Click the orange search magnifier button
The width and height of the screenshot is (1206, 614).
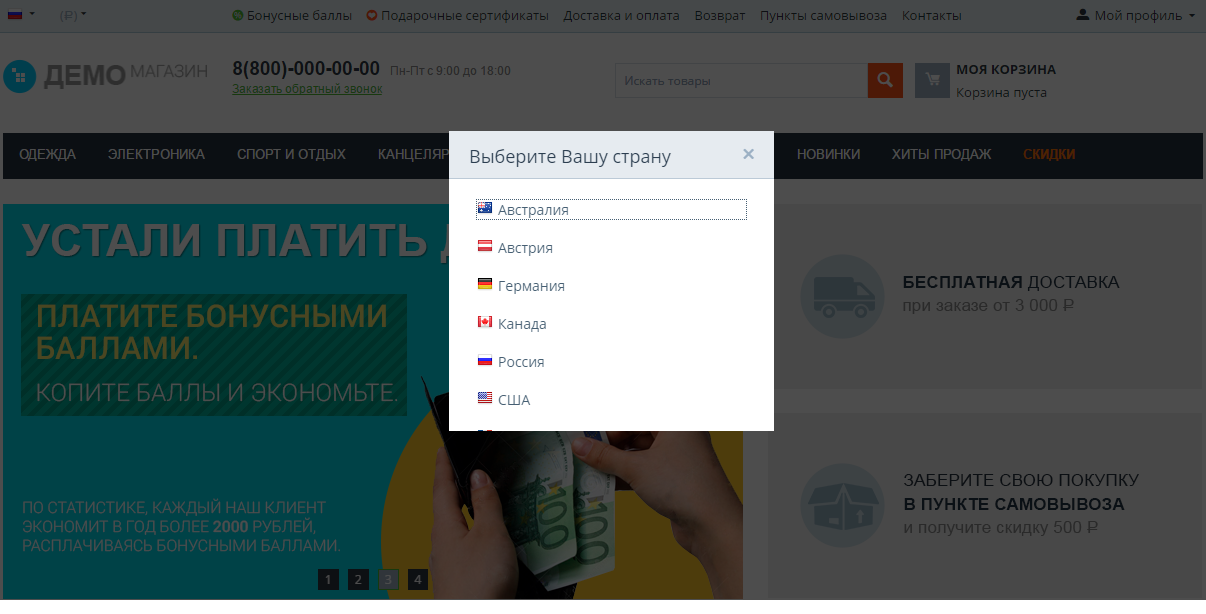click(884, 80)
